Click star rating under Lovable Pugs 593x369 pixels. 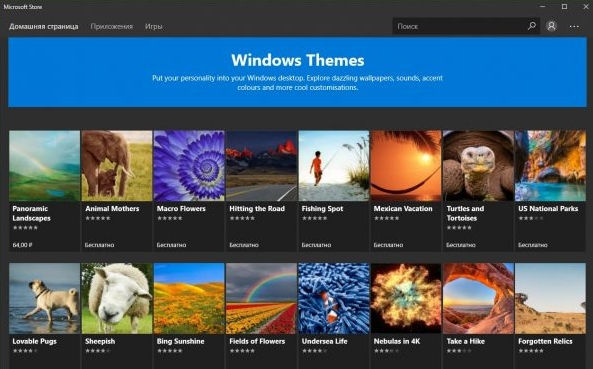(25, 351)
